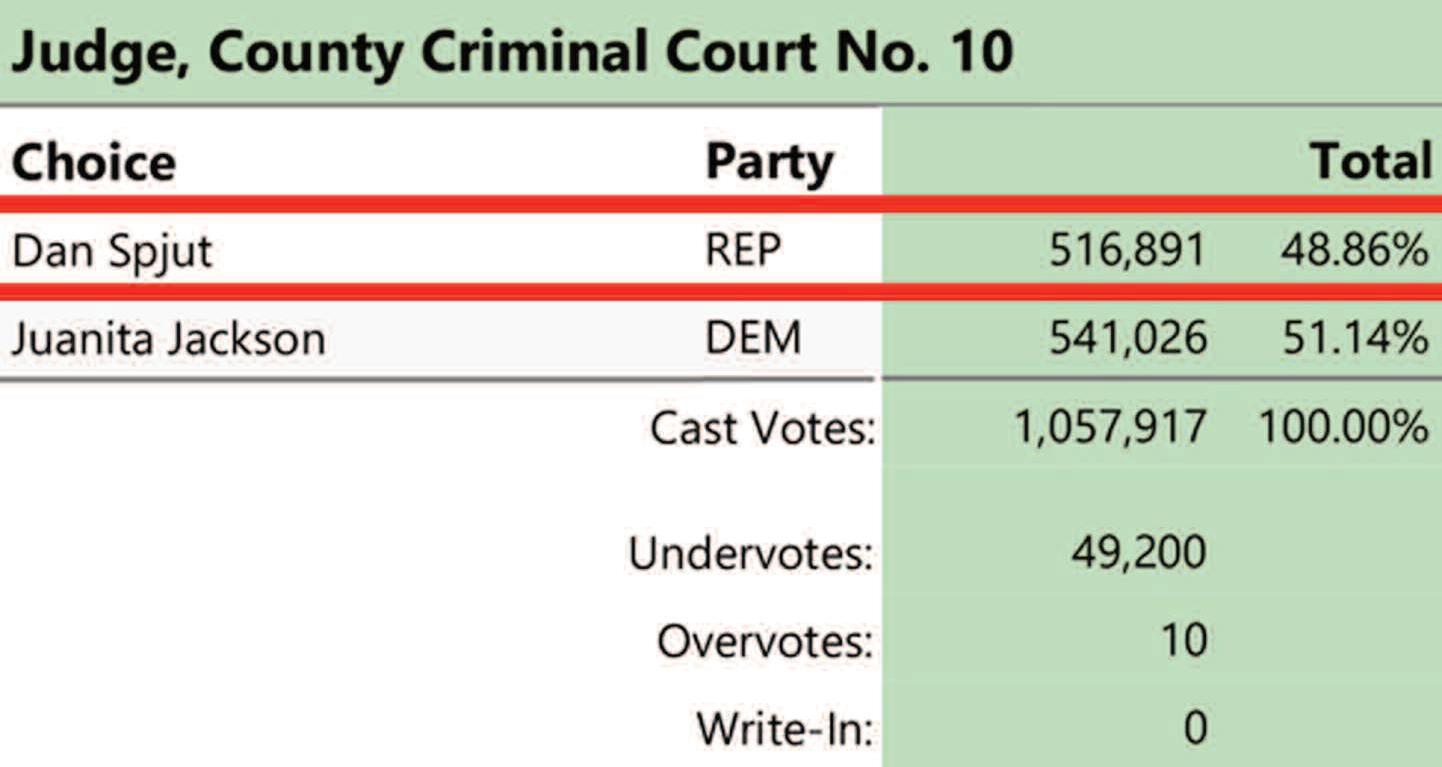Image resolution: width=1442 pixels, height=767 pixels.
Task: Click the Juanita Jackson candidate name
Action: coord(168,339)
